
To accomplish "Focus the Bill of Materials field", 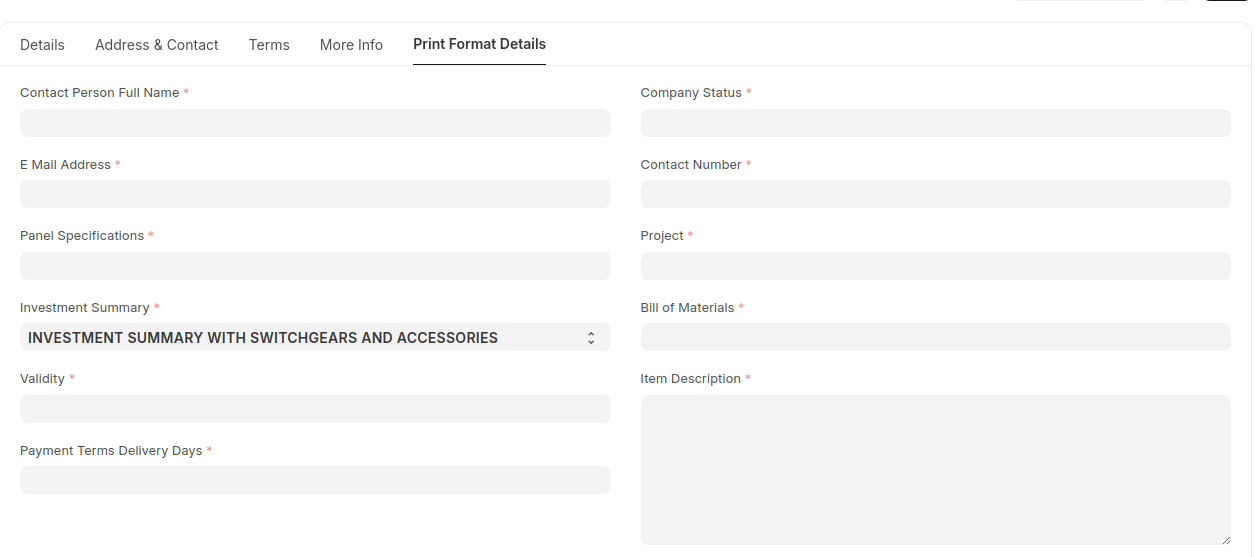I will 935,337.
